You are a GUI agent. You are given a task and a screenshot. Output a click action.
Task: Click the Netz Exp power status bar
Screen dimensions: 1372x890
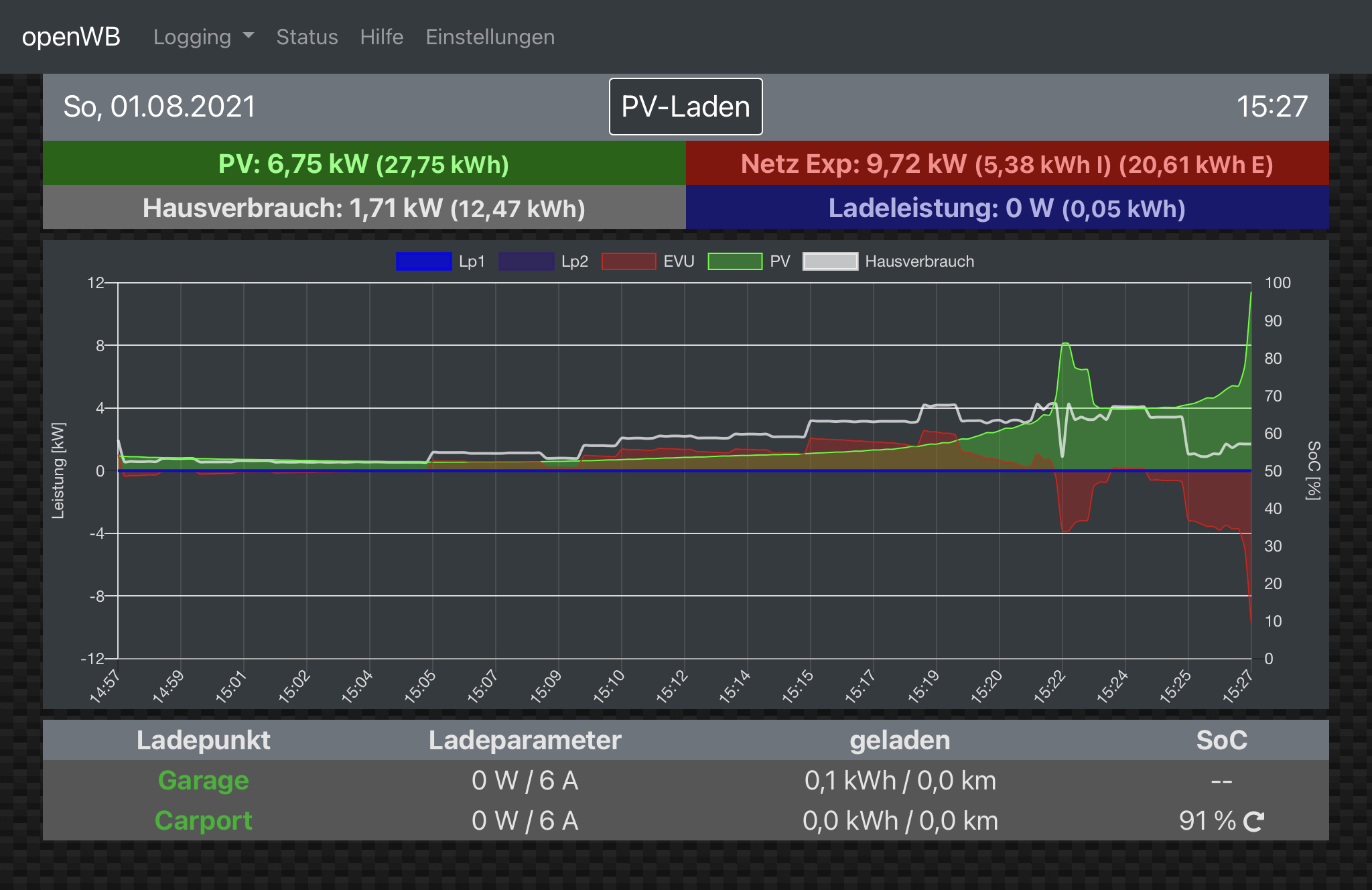[1007, 164]
